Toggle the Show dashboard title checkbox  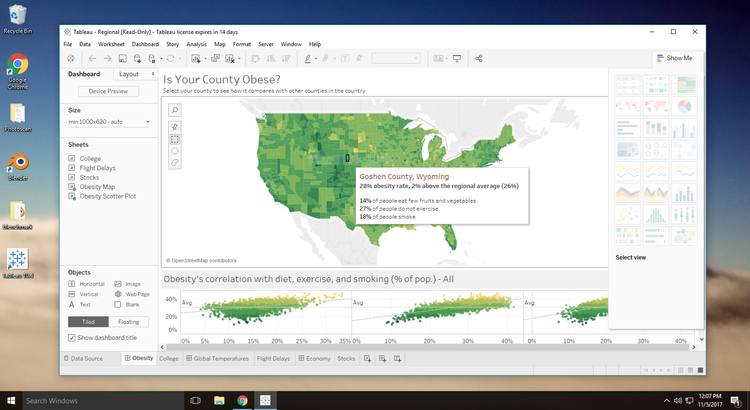pyautogui.click(x=72, y=338)
